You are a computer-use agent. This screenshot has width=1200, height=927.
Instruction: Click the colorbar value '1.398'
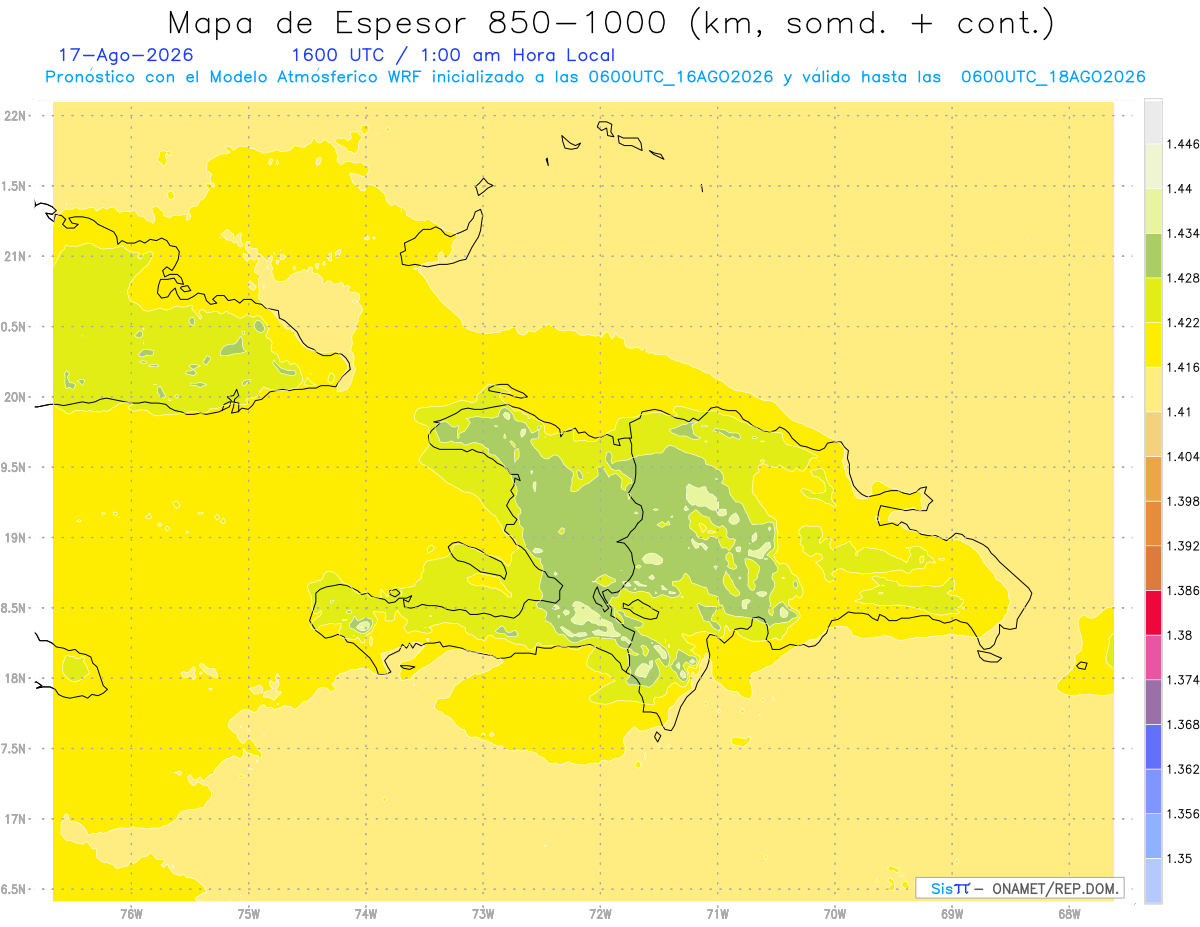coord(1183,501)
